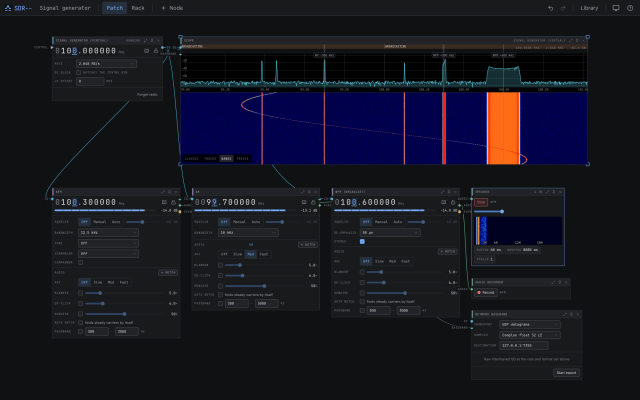
Task: Select the Bands tab in the Scope
Action: pyautogui.click(x=226, y=158)
